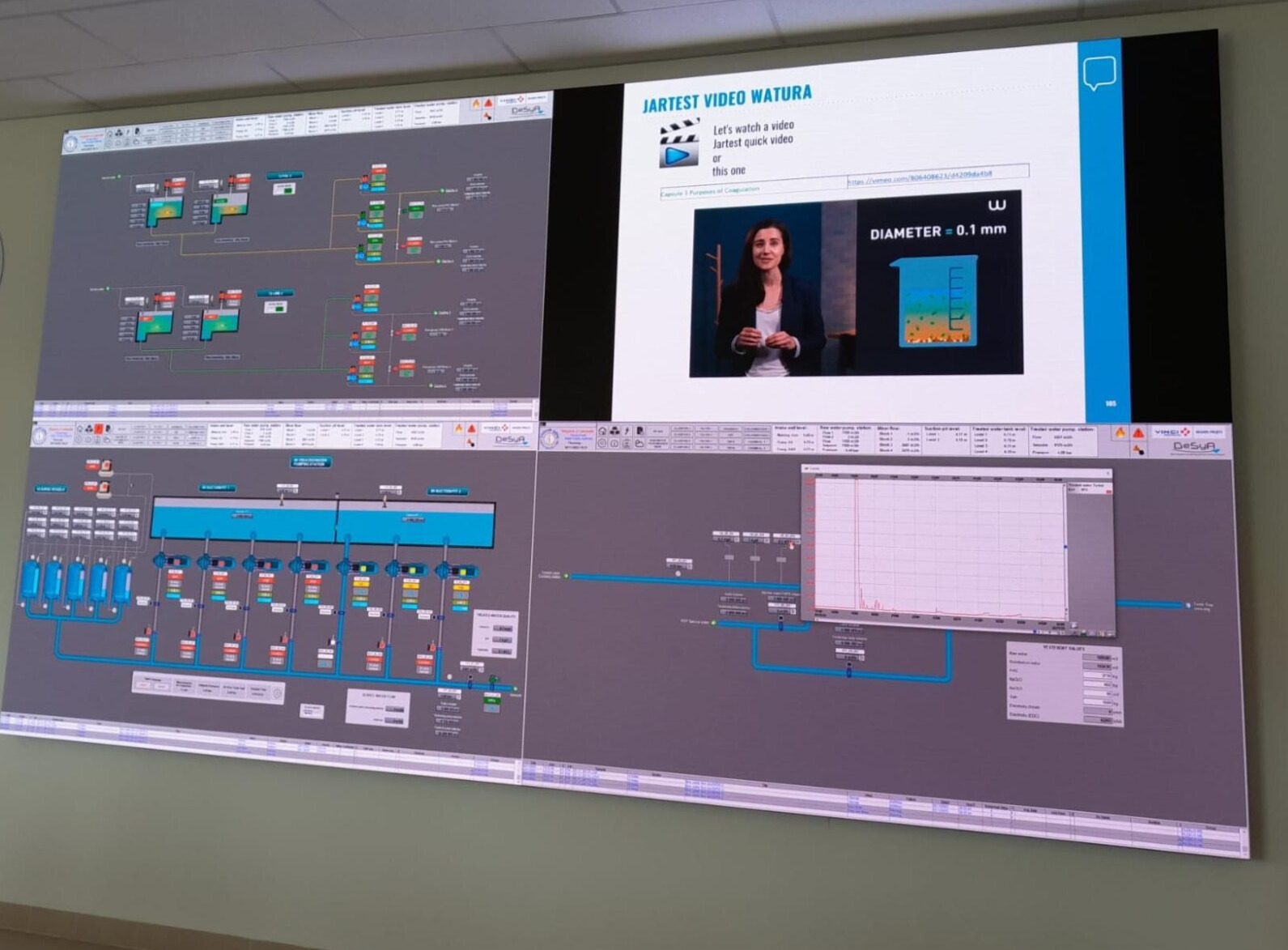The image size is (1288, 950).
Task: Click the trend chart's vertical scrollbar
Action: (x=1065, y=552)
